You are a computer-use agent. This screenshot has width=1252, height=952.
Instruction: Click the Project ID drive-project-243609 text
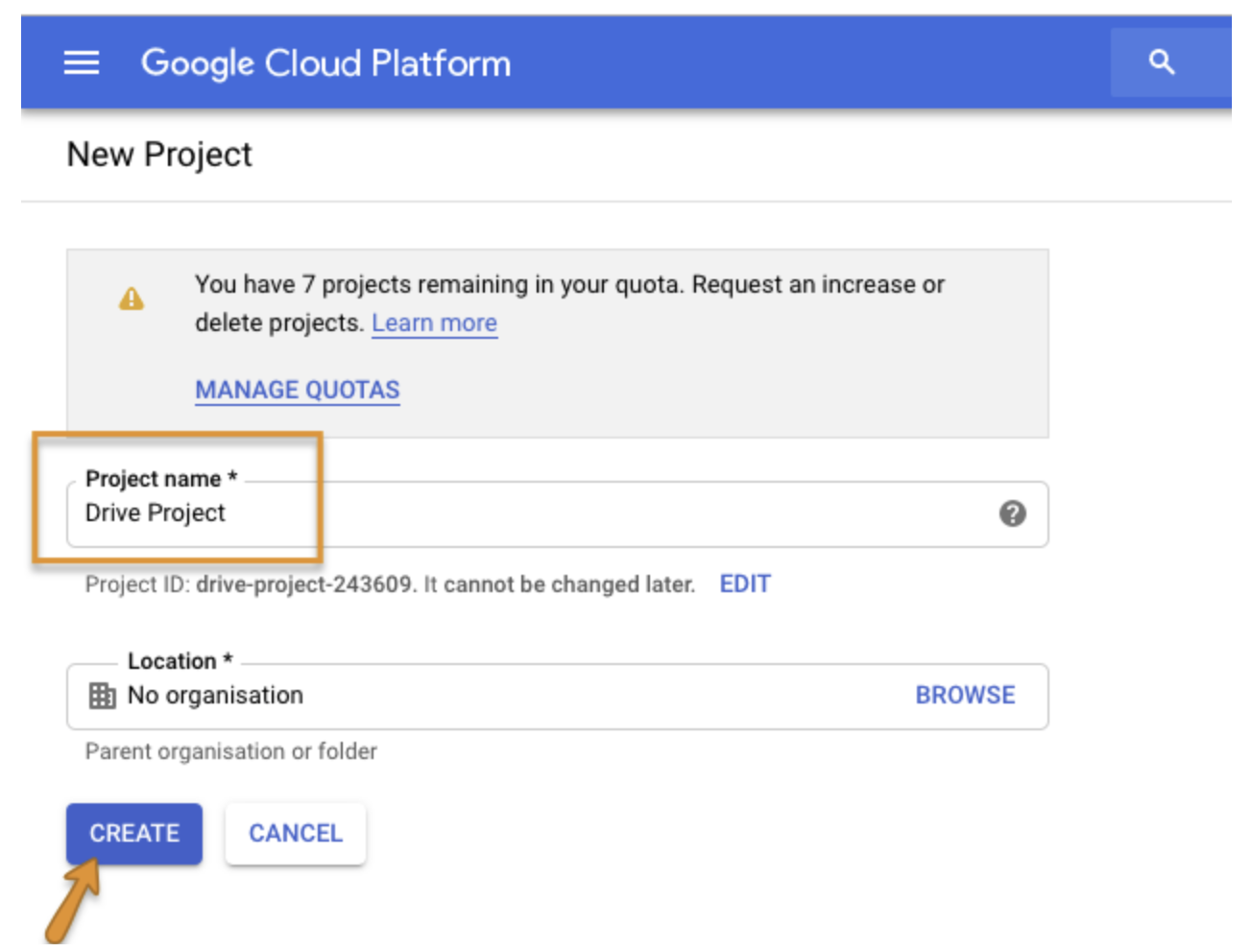pos(304,584)
